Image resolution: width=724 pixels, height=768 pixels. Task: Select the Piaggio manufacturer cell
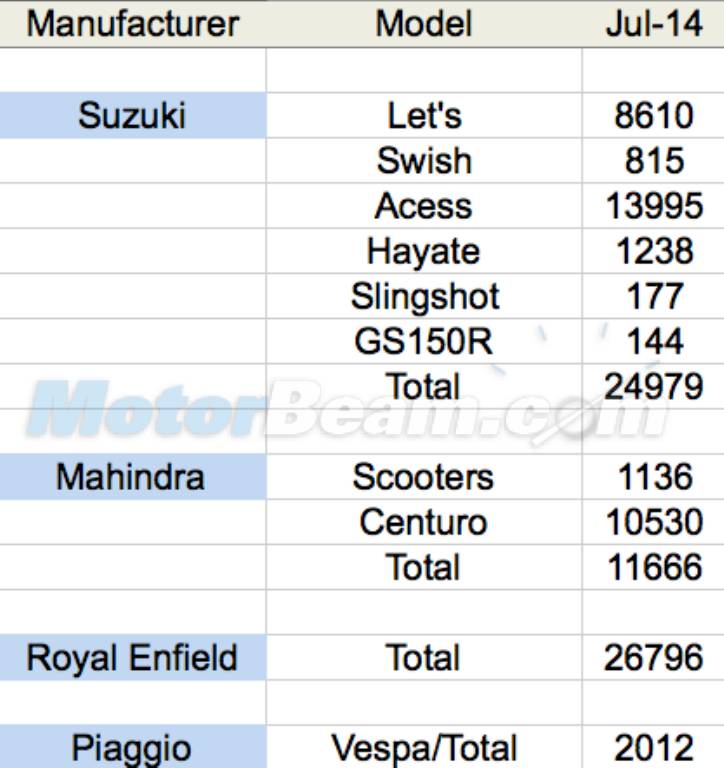132,747
